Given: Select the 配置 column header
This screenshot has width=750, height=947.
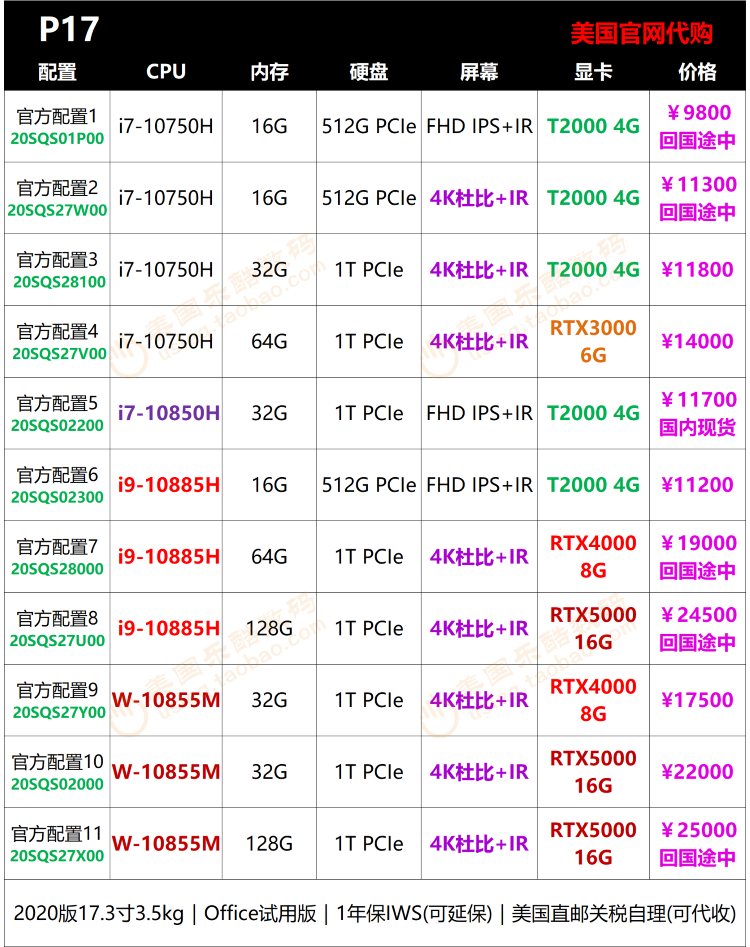Looking at the screenshot, I should coord(57,72).
